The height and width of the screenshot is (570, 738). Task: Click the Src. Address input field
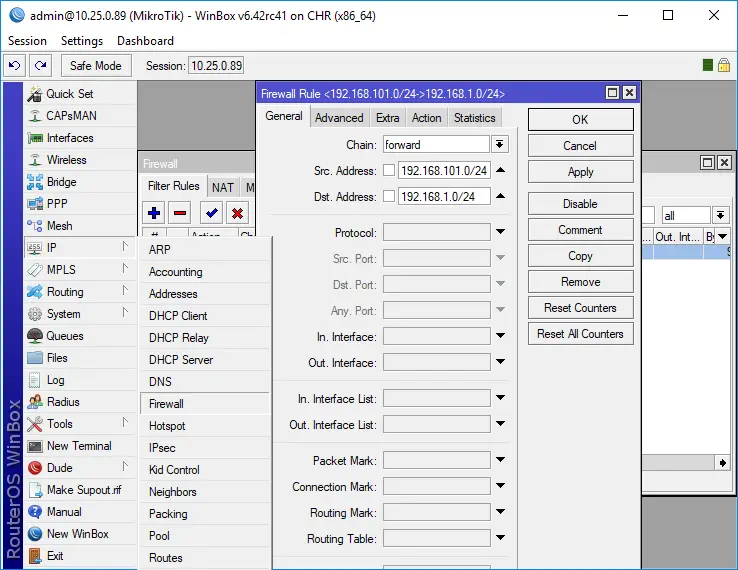(x=444, y=170)
